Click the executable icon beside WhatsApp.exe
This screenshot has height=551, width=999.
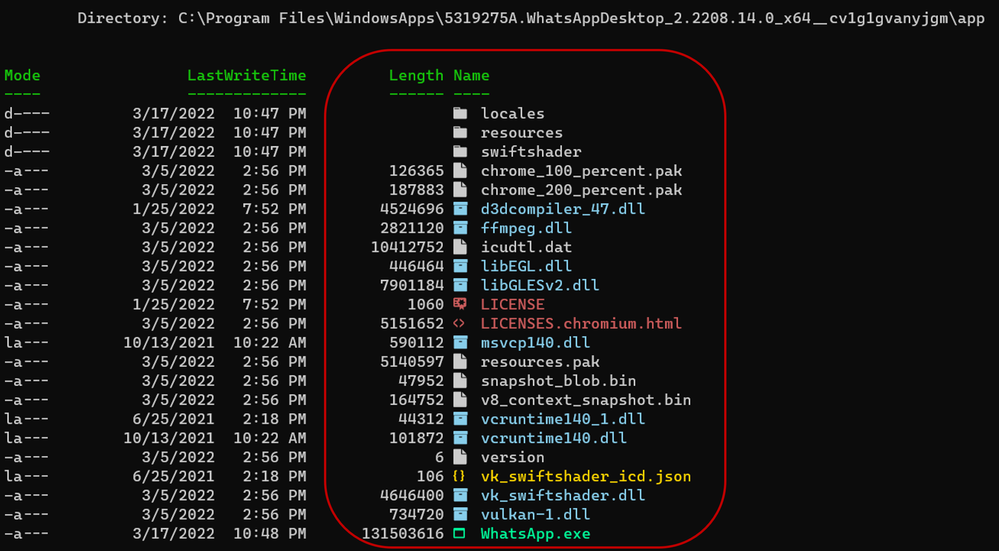(460, 534)
